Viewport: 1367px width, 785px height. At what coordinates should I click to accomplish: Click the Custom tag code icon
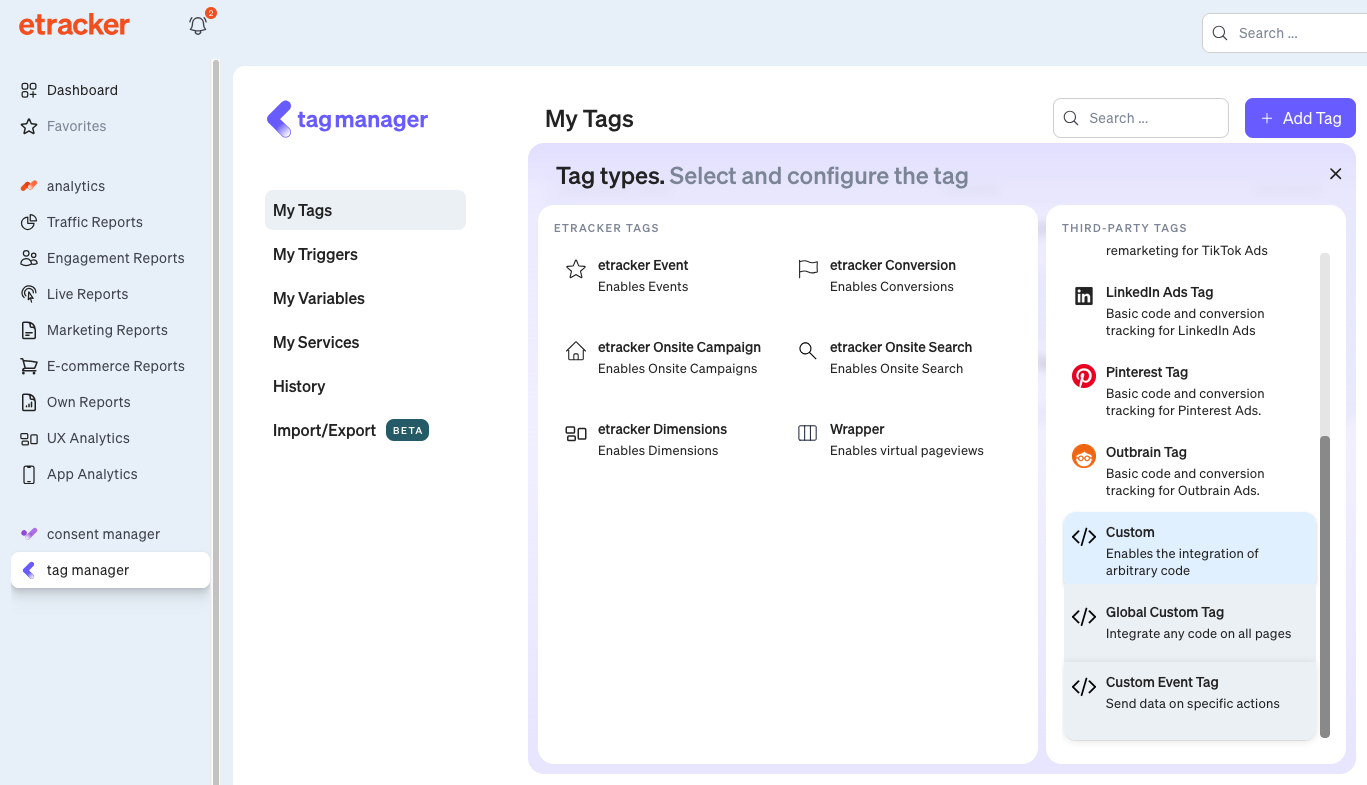(1084, 537)
